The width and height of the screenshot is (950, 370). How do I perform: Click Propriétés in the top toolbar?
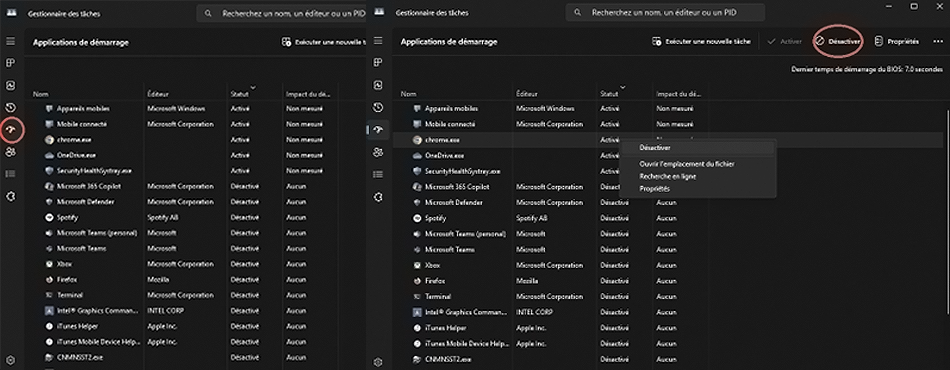click(x=897, y=42)
